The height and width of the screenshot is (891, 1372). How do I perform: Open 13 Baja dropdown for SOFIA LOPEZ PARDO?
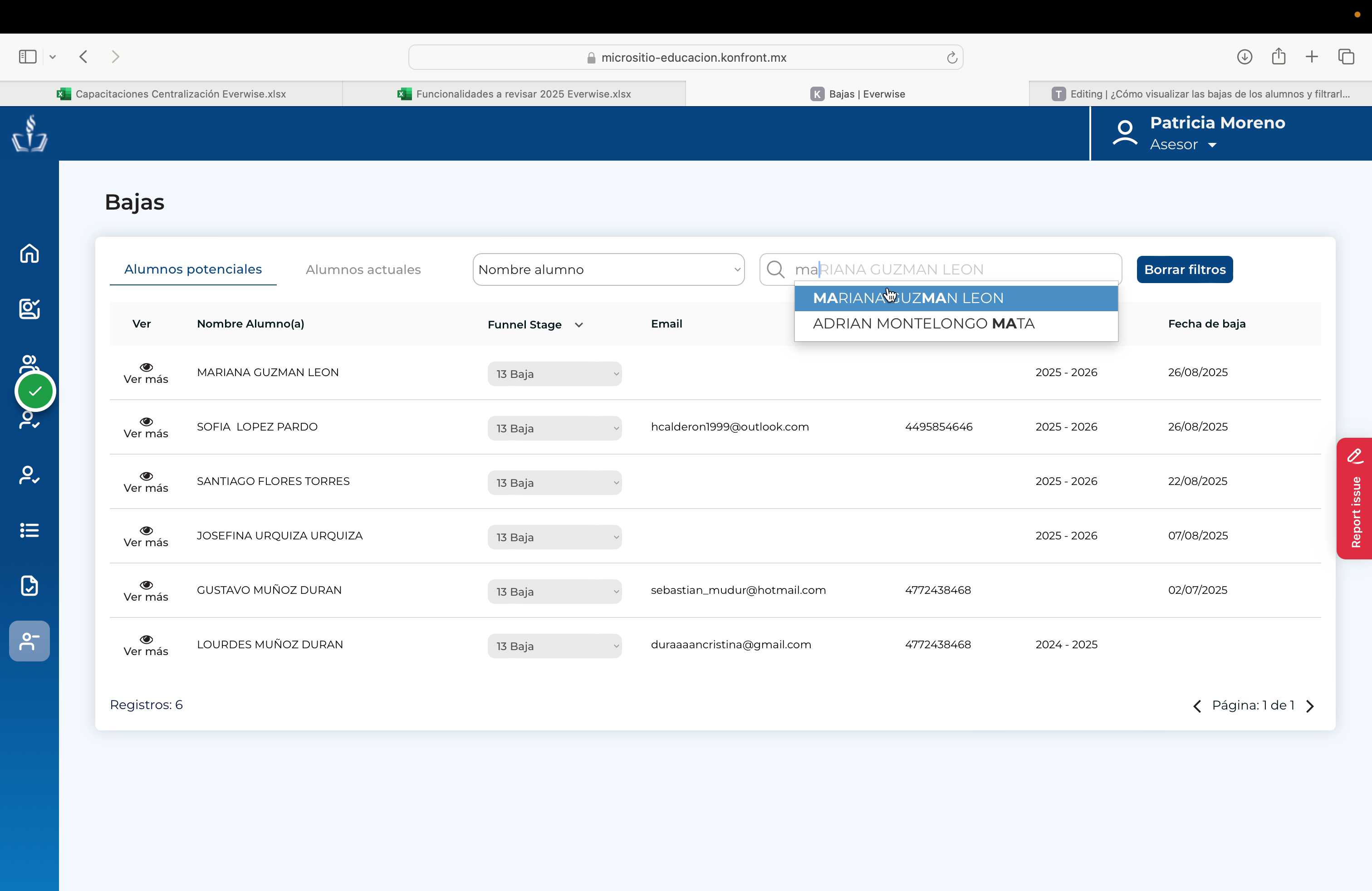(554, 428)
